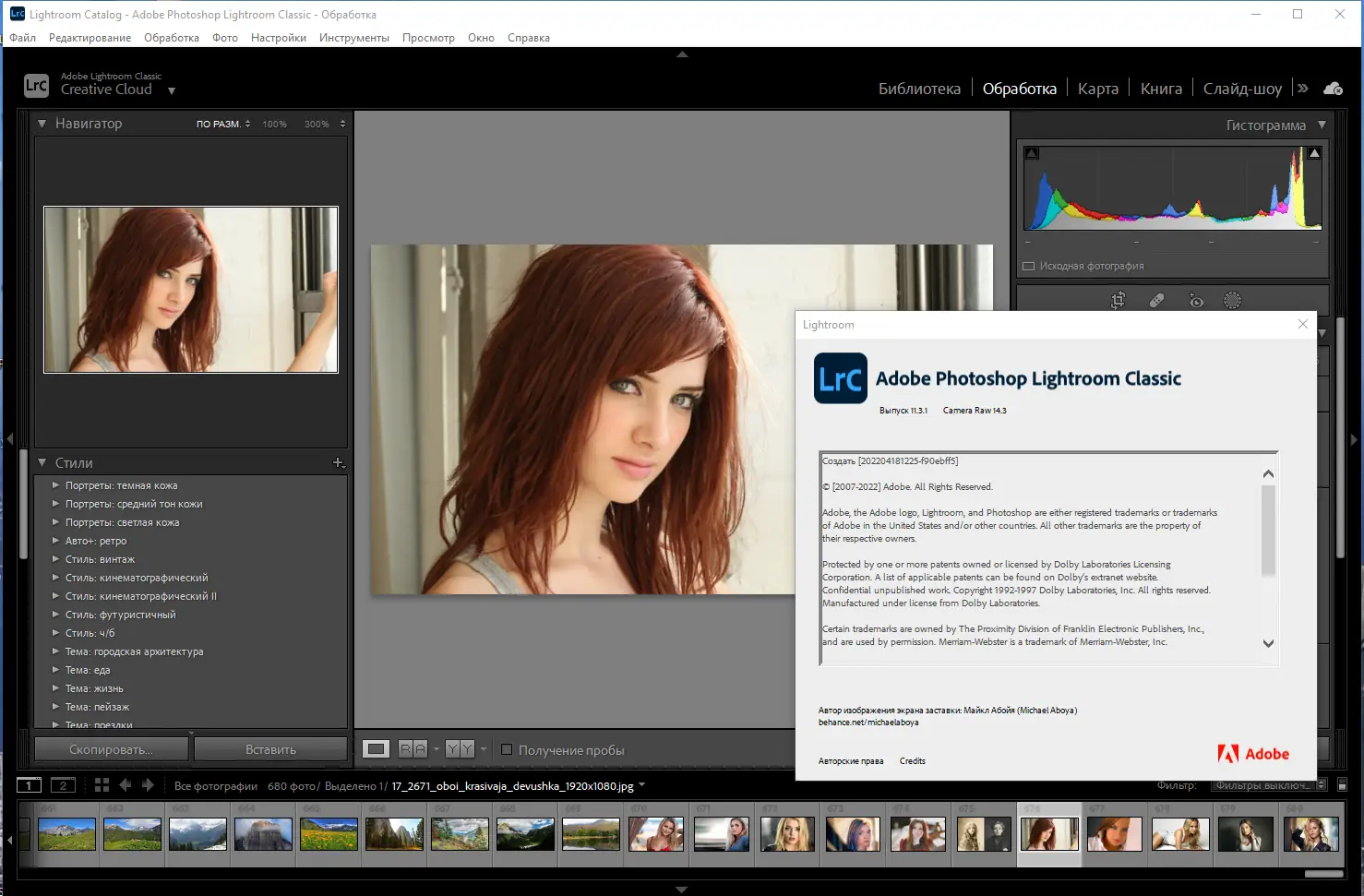The width and height of the screenshot is (1364, 896).
Task: Toggle the Исходная фотография checkbox
Action: pos(1029,266)
